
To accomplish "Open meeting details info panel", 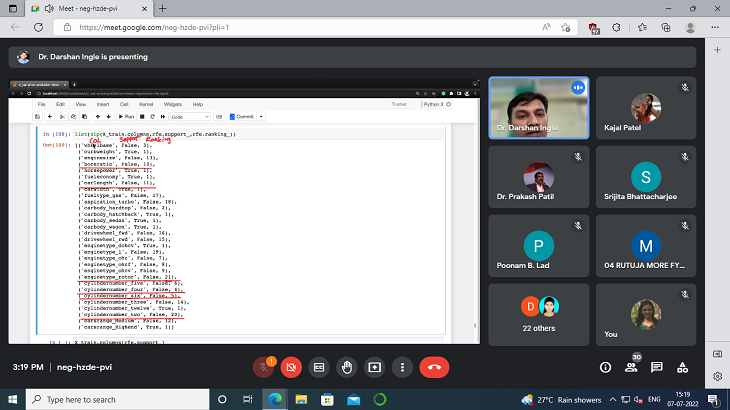I will click(606, 367).
